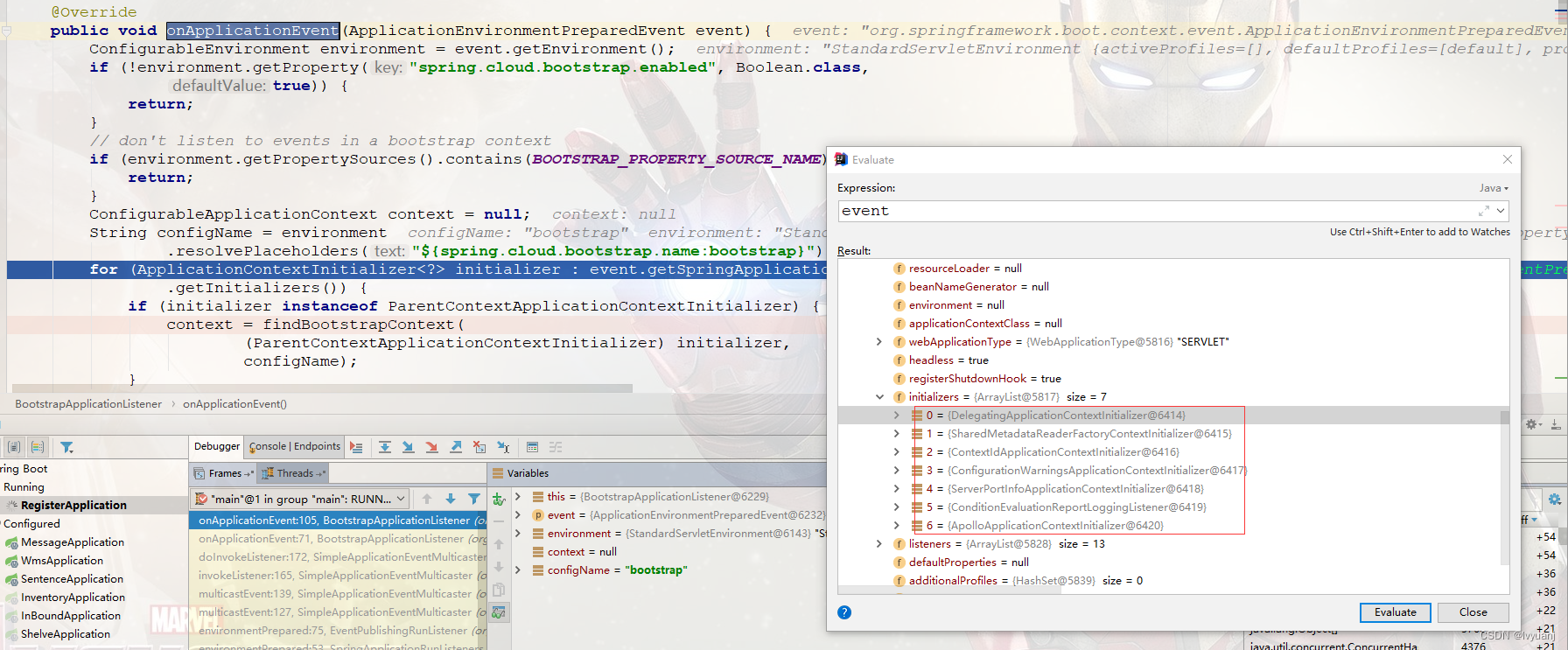This screenshot has height=650, width=1568.
Task: Click the Drop Frame icon
Action: click(x=479, y=447)
